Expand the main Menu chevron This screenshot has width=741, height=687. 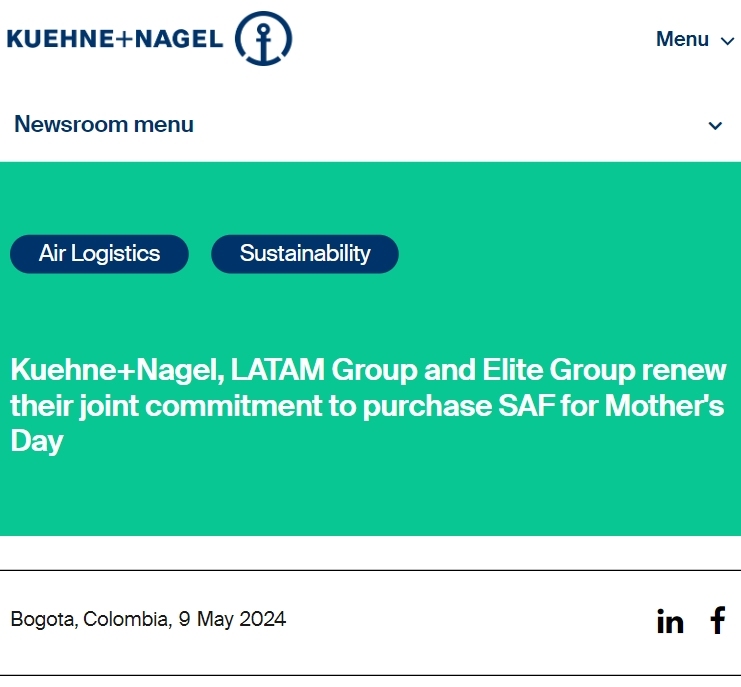click(x=727, y=41)
